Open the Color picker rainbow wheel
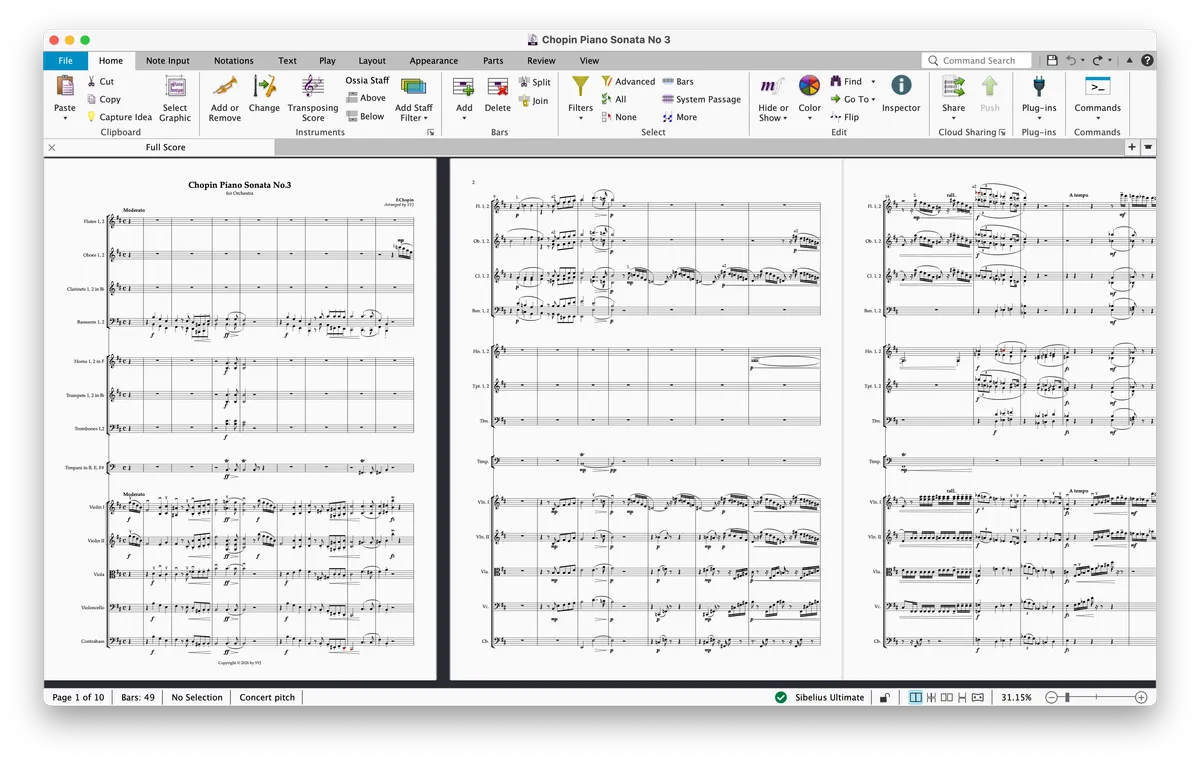The width and height of the screenshot is (1200, 763). point(810,86)
